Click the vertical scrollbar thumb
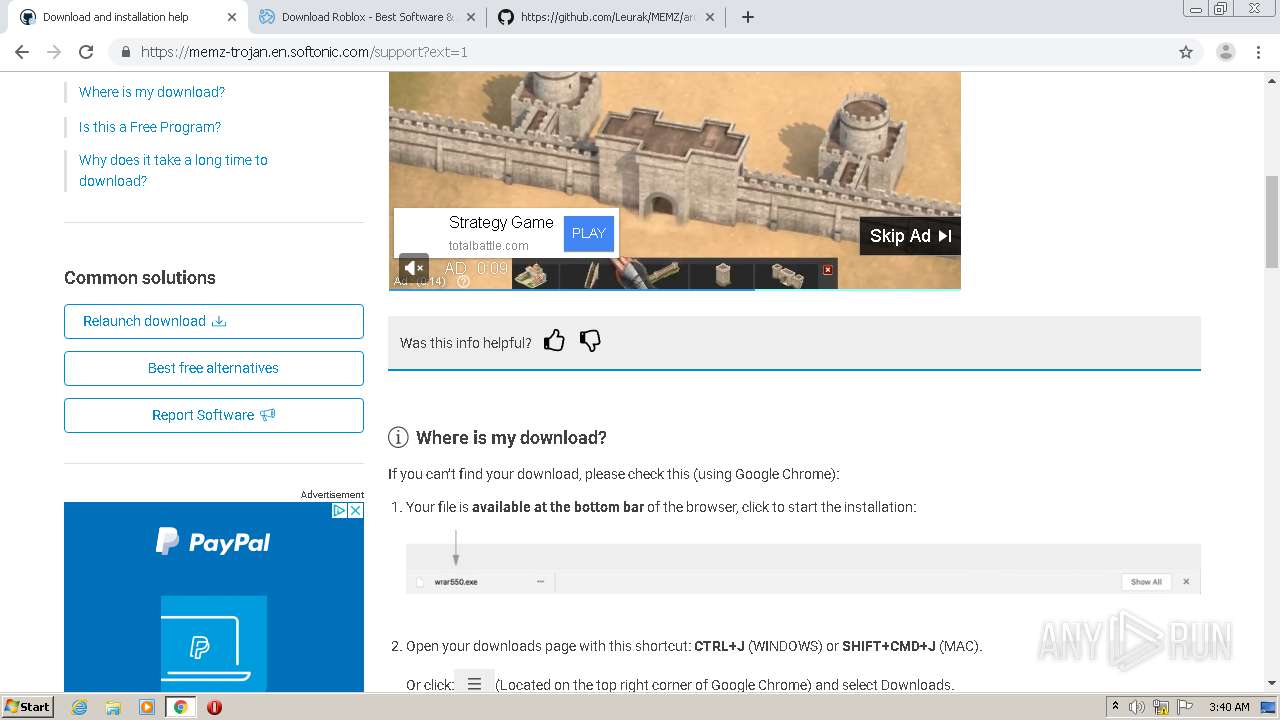Screen dimensions: 1280x720 (1272, 222)
